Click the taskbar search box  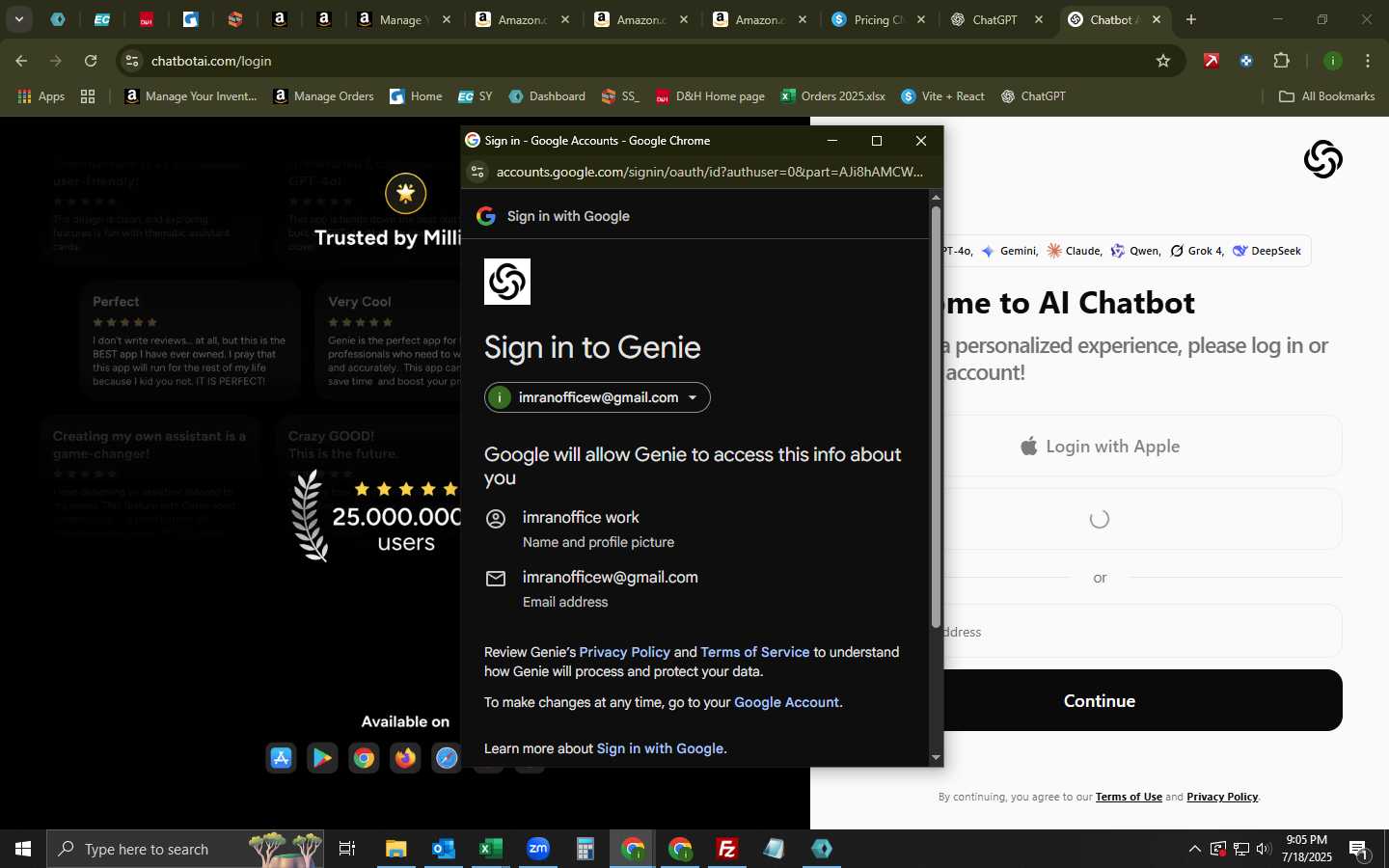click(187, 849)
